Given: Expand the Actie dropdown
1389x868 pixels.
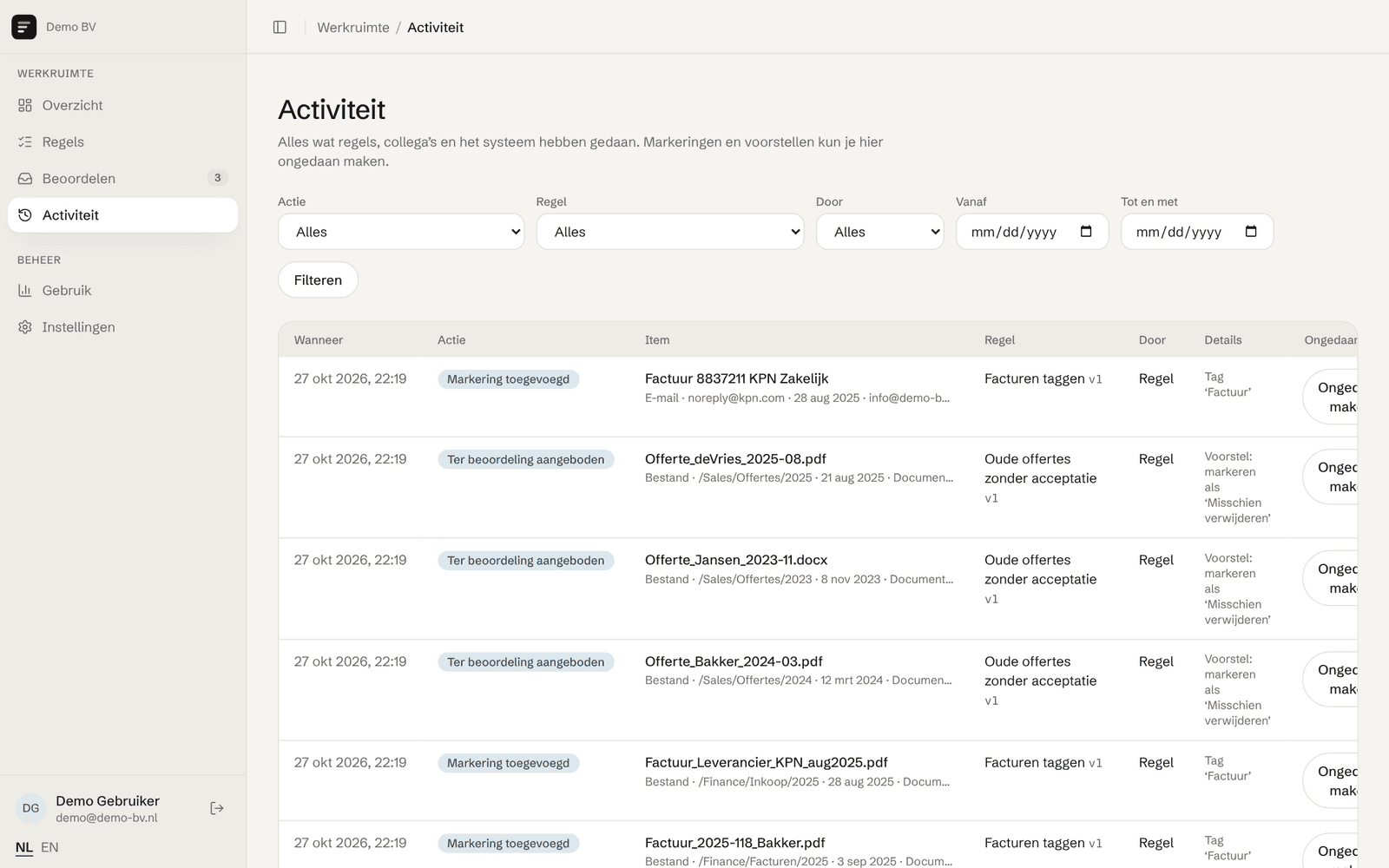Looking at the screenshot, I should click(401, 232).
